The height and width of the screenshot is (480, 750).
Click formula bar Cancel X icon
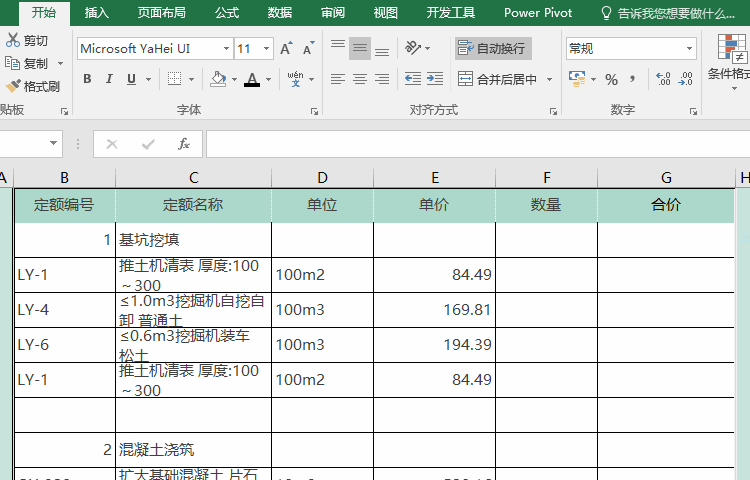click(x=112, y=144)
